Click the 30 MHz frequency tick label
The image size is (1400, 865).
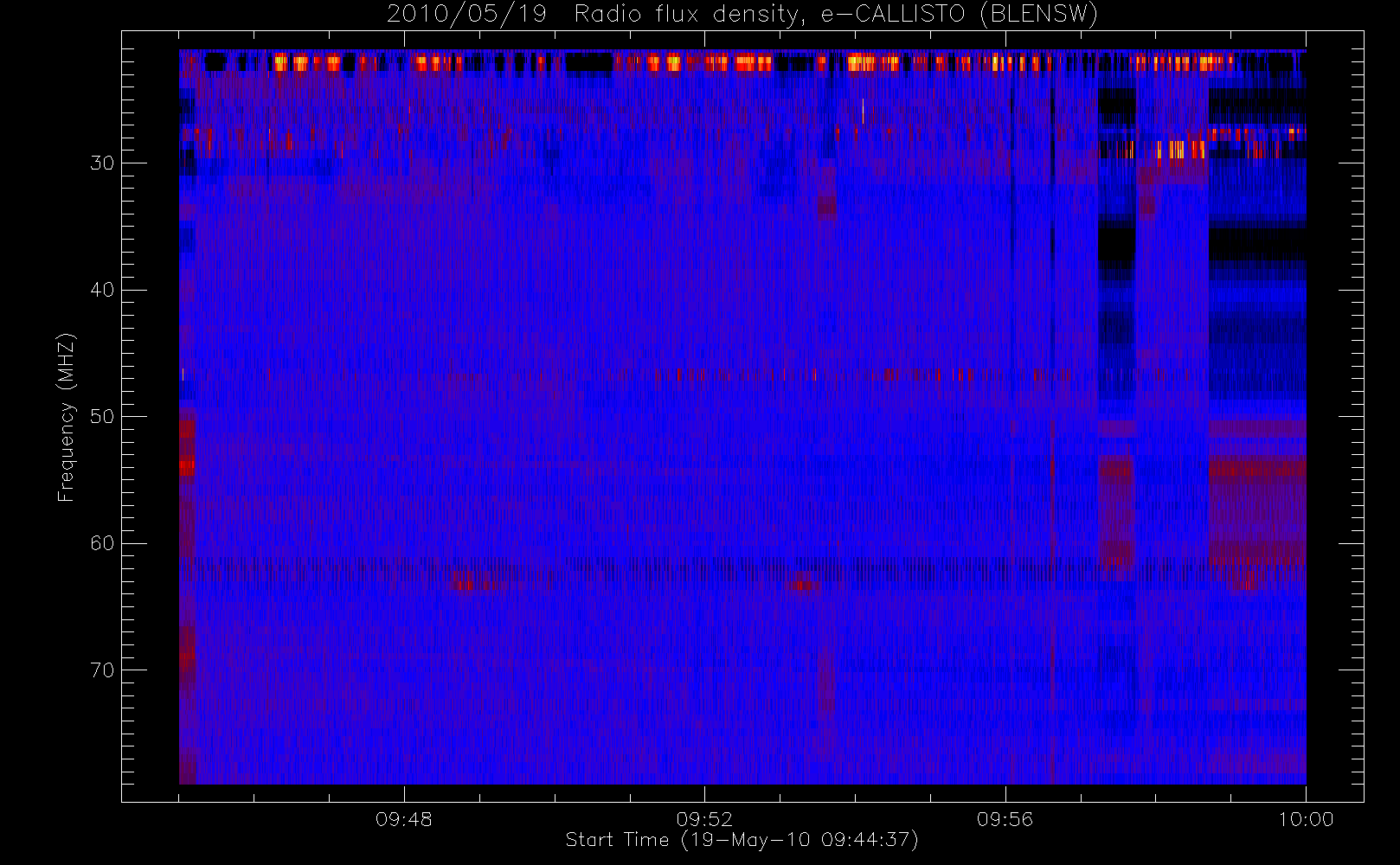click(x=102, y=163)
